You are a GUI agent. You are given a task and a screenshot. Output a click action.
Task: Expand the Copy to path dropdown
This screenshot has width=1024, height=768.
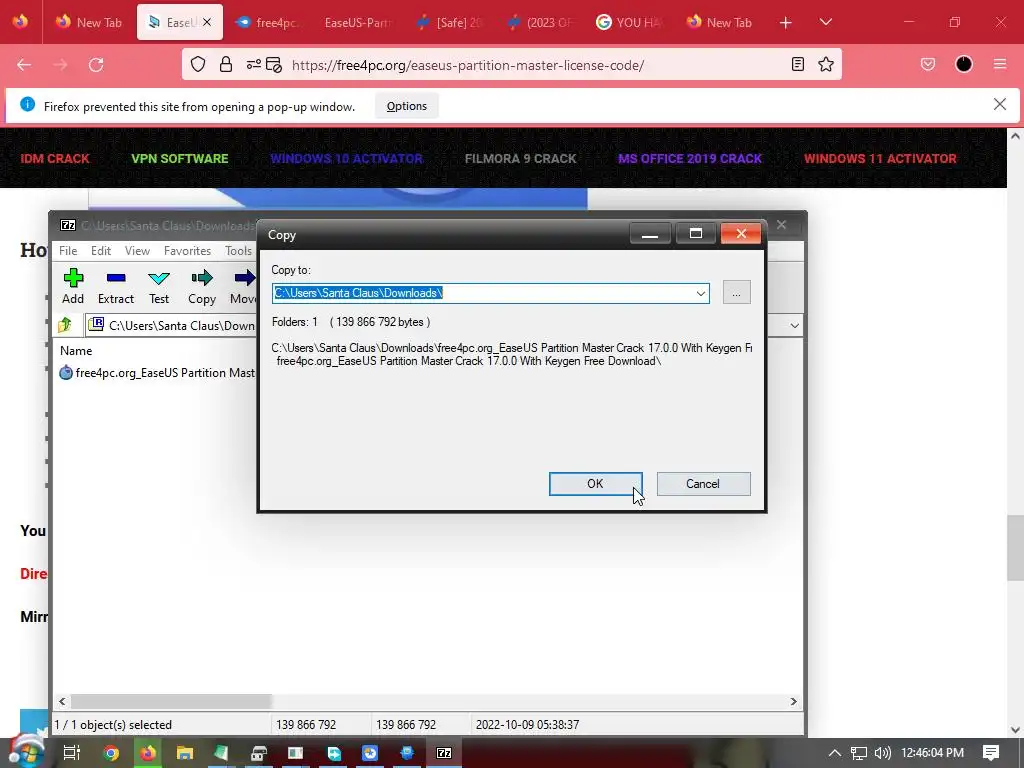tap(701, 293)
